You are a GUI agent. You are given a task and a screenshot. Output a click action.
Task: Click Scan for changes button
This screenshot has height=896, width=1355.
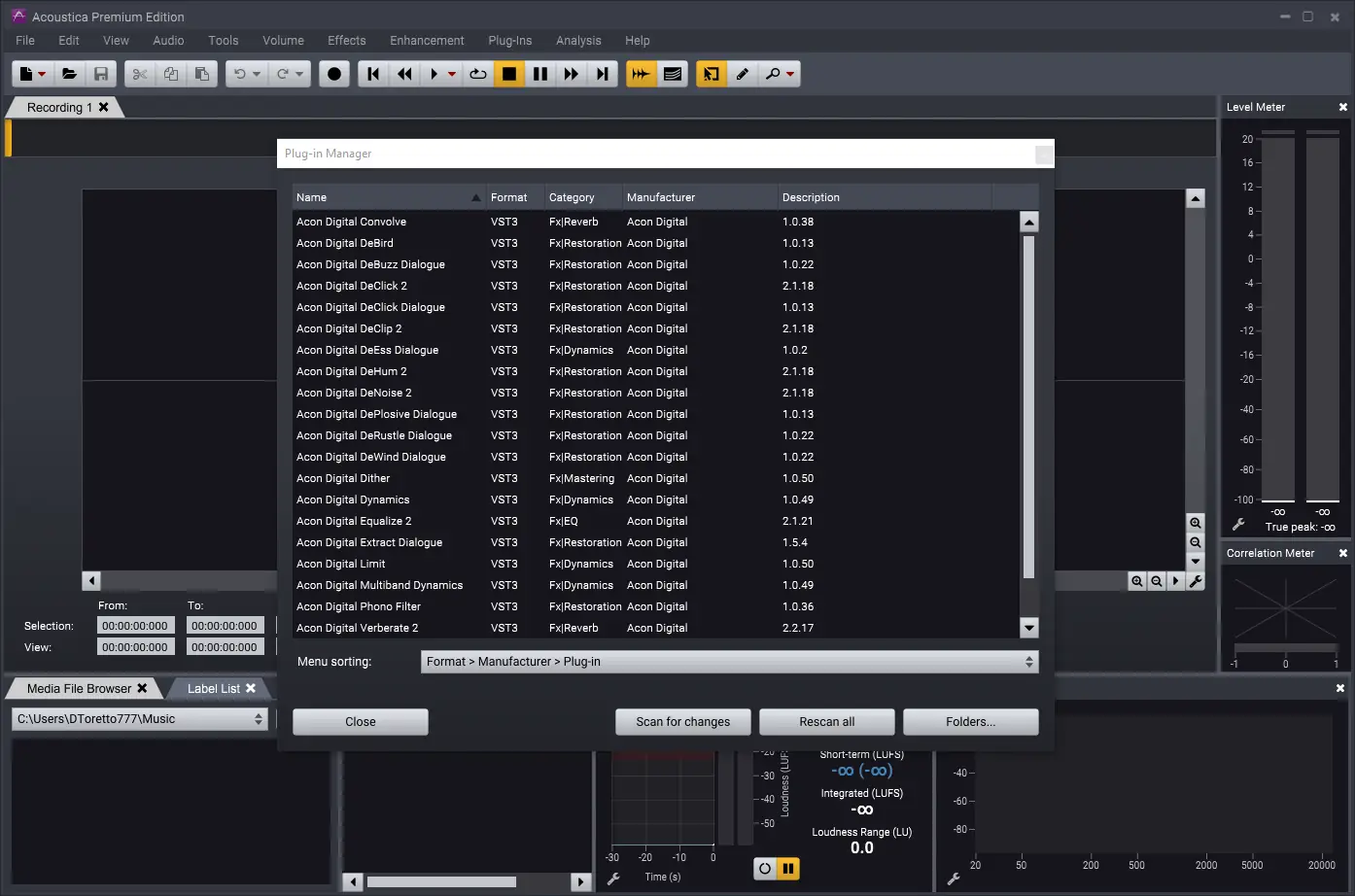click(x=683, y=722)
